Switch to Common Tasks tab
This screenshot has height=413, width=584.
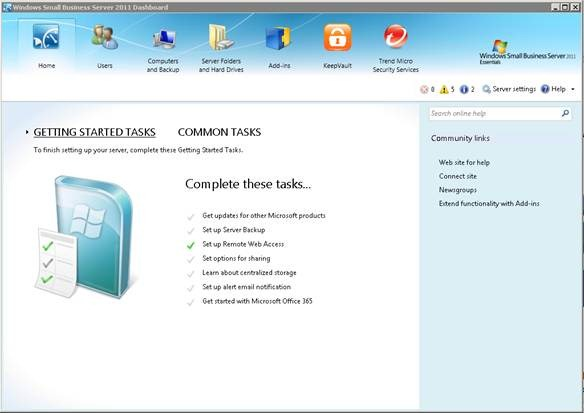point(219,132)
